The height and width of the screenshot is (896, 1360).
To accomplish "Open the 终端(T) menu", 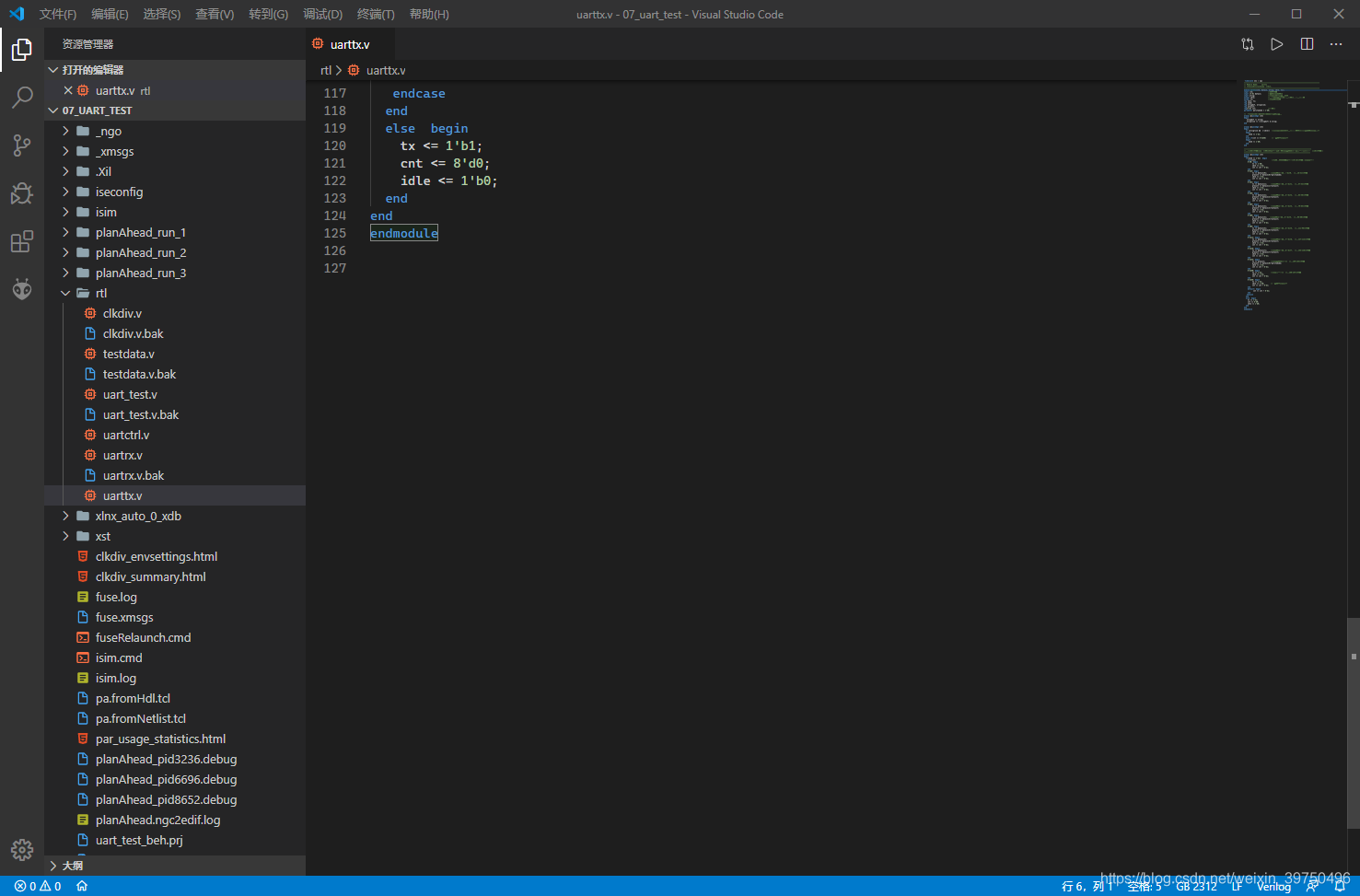I will [376, 14].
